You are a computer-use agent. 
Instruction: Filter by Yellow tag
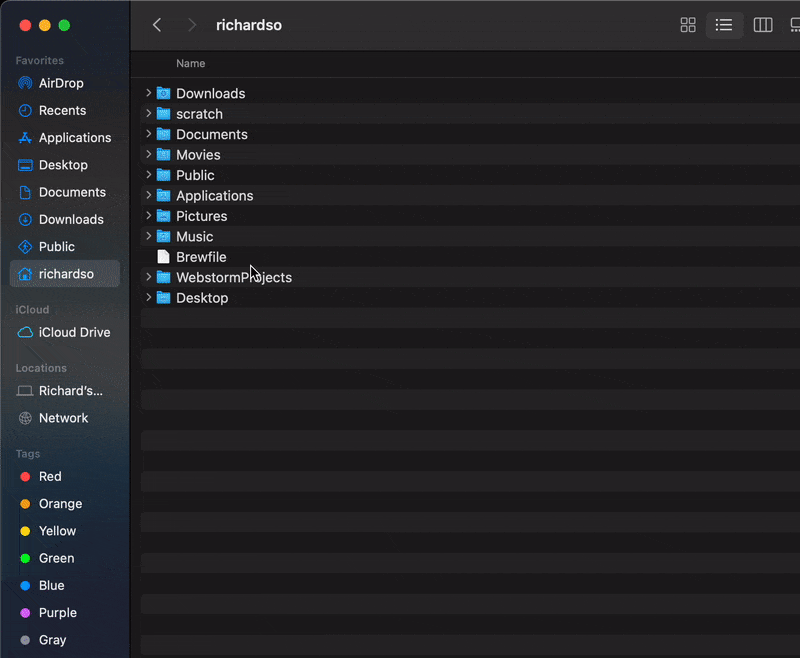pyautogui.click(x=64, y=531)
